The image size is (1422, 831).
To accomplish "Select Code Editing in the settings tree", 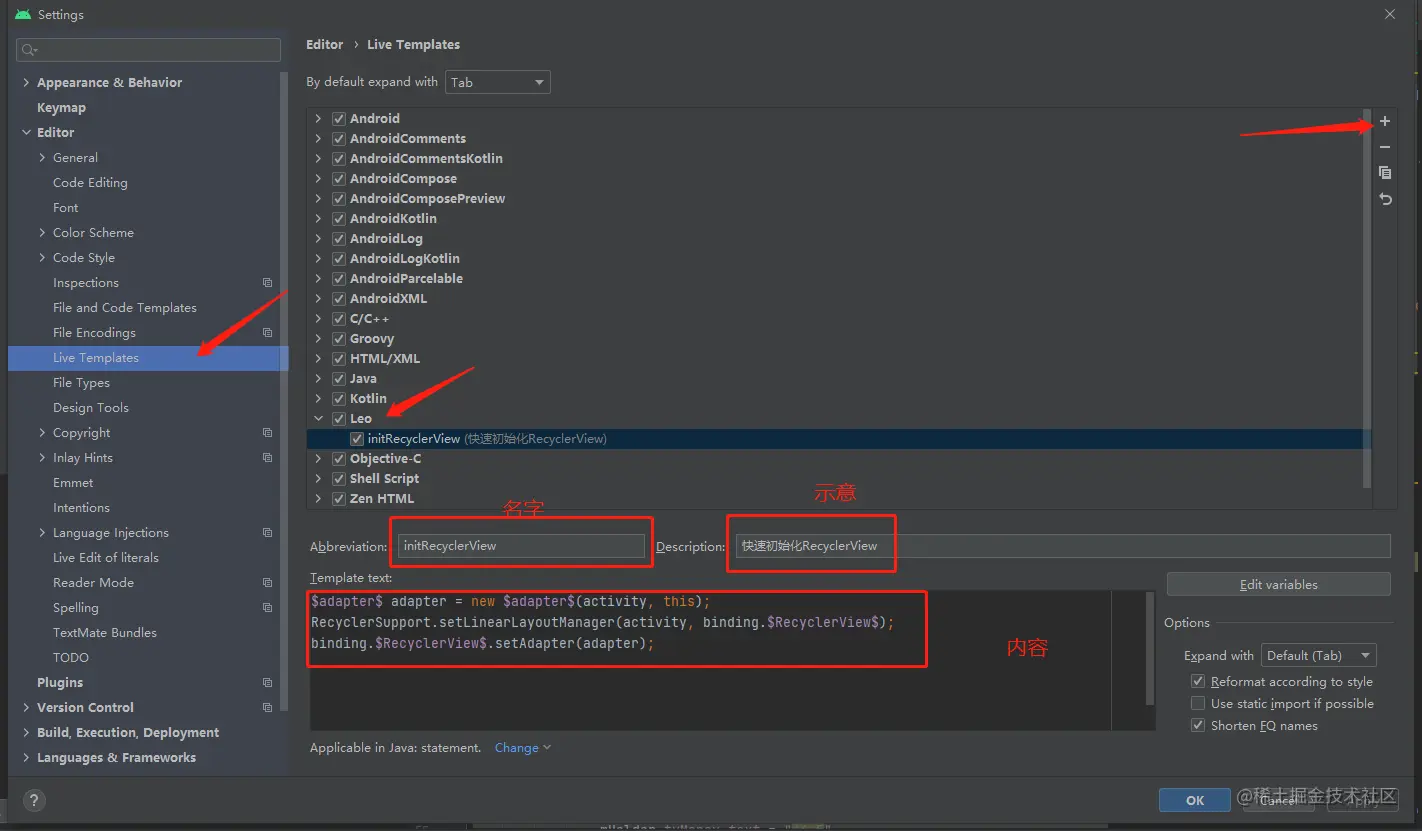I will click(90, 183).
